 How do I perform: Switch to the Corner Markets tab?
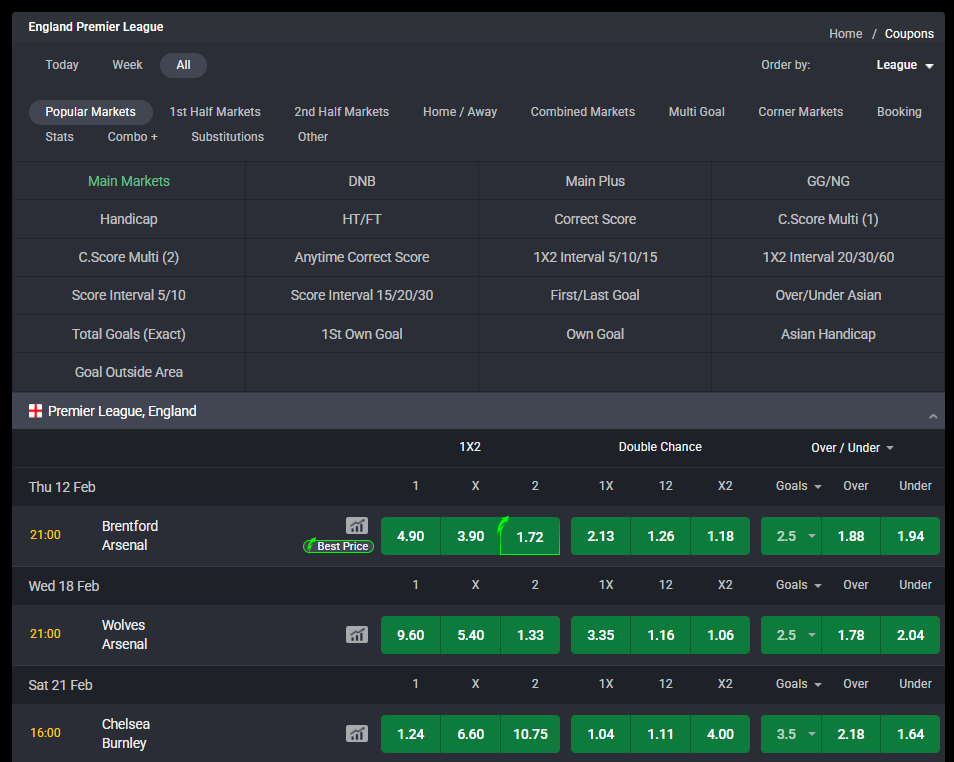[800, 112]
